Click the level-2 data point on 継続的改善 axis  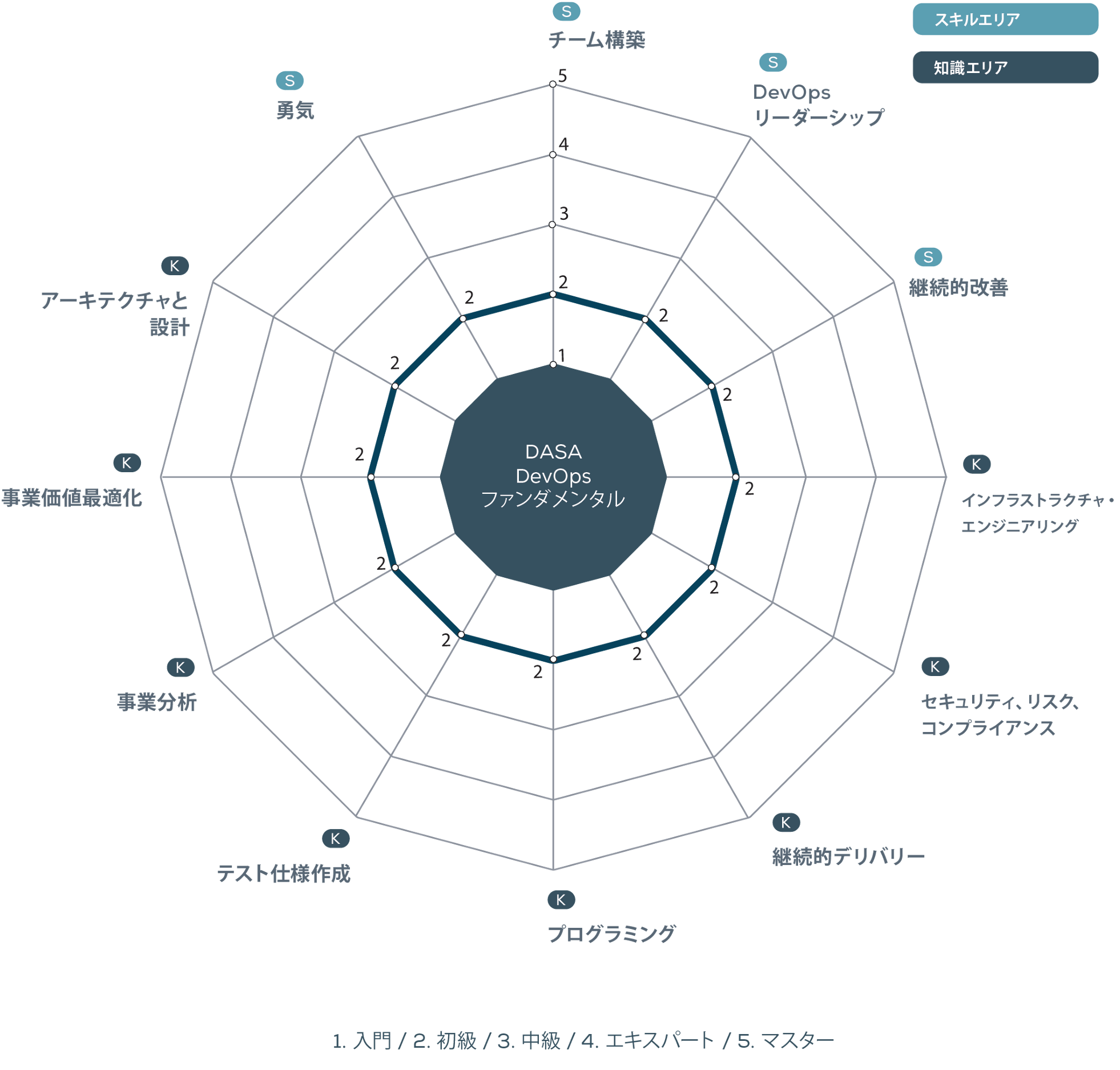pos(711,386)
